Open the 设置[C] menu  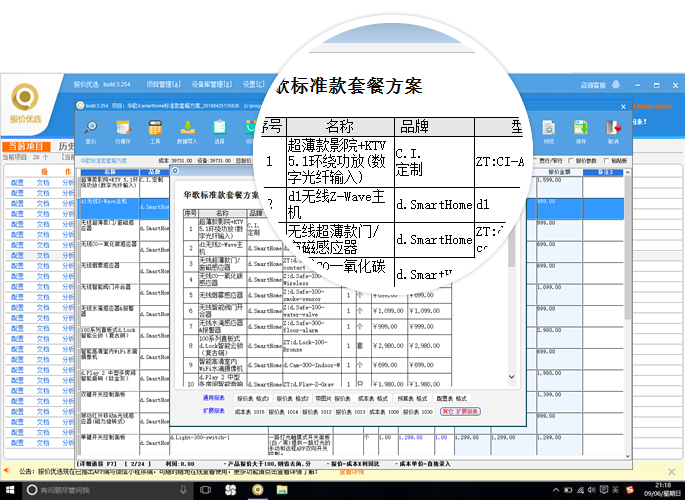(253, 84)
